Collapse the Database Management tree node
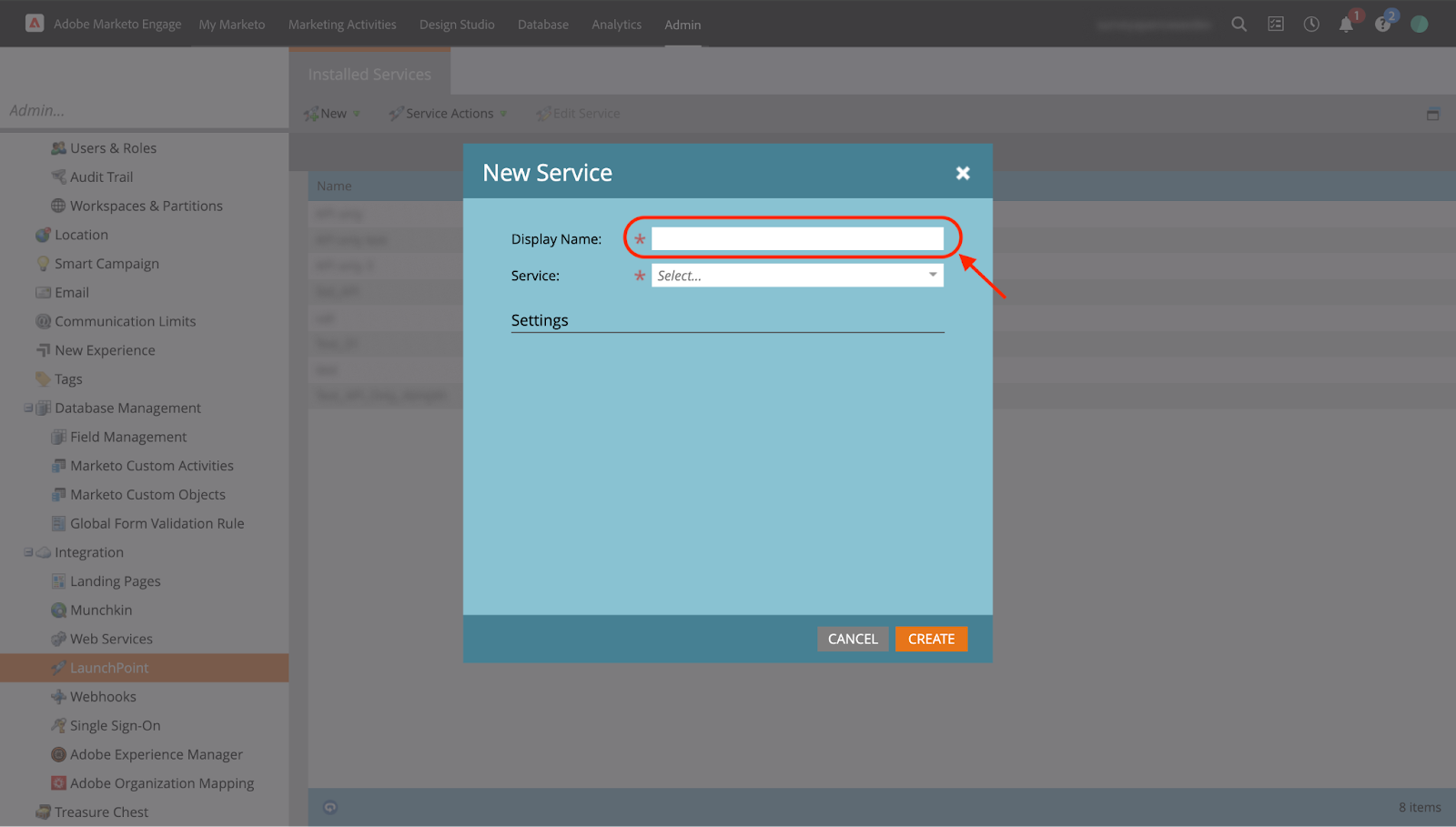 point(28,408)
